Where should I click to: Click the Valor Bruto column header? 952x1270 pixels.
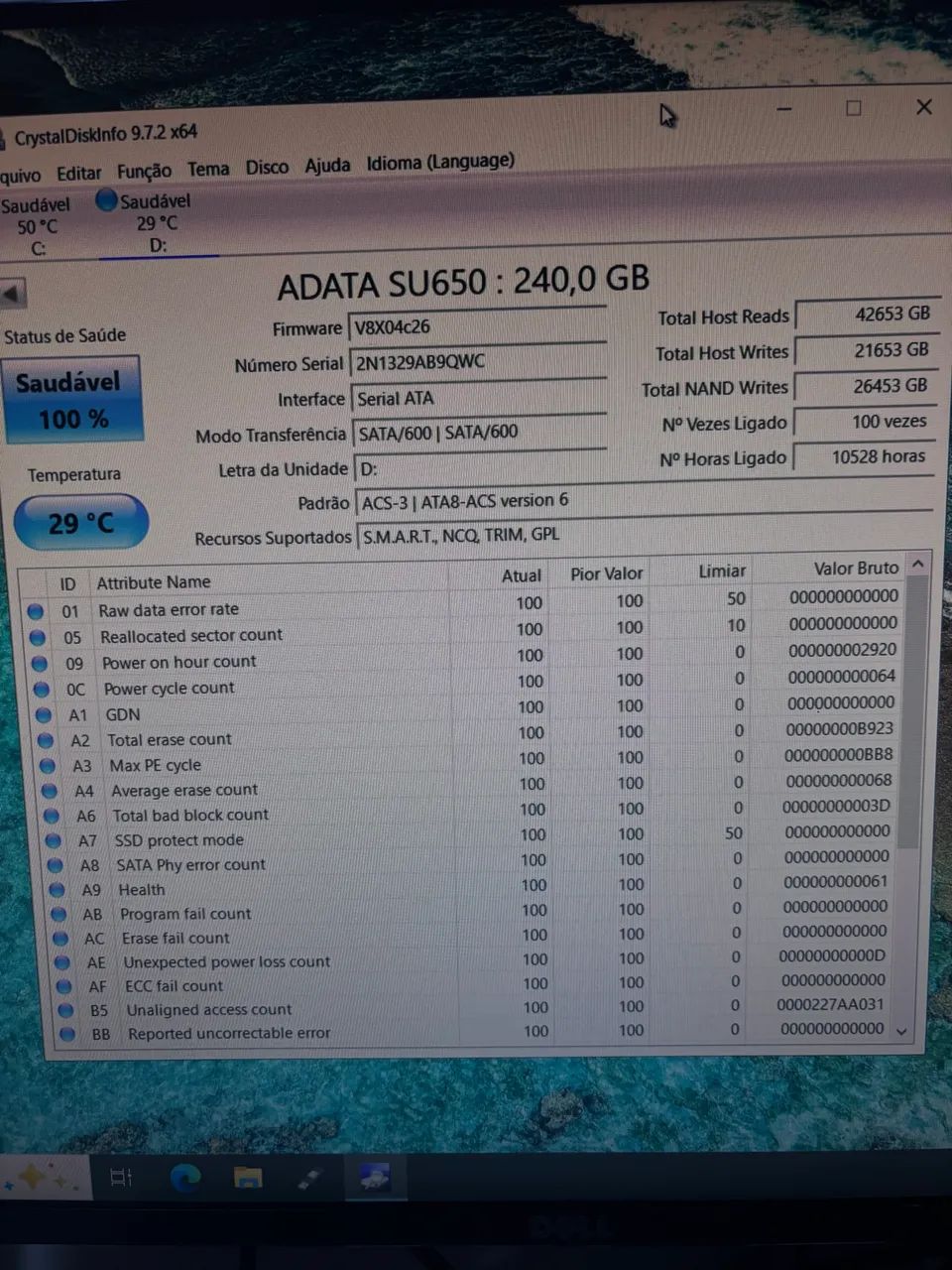(856, 568)
